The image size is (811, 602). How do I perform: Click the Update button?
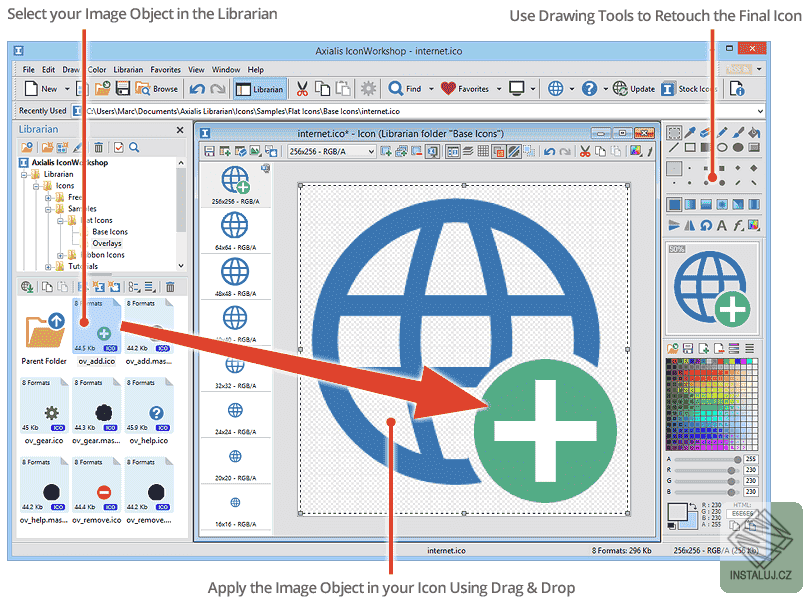point(634,89)
